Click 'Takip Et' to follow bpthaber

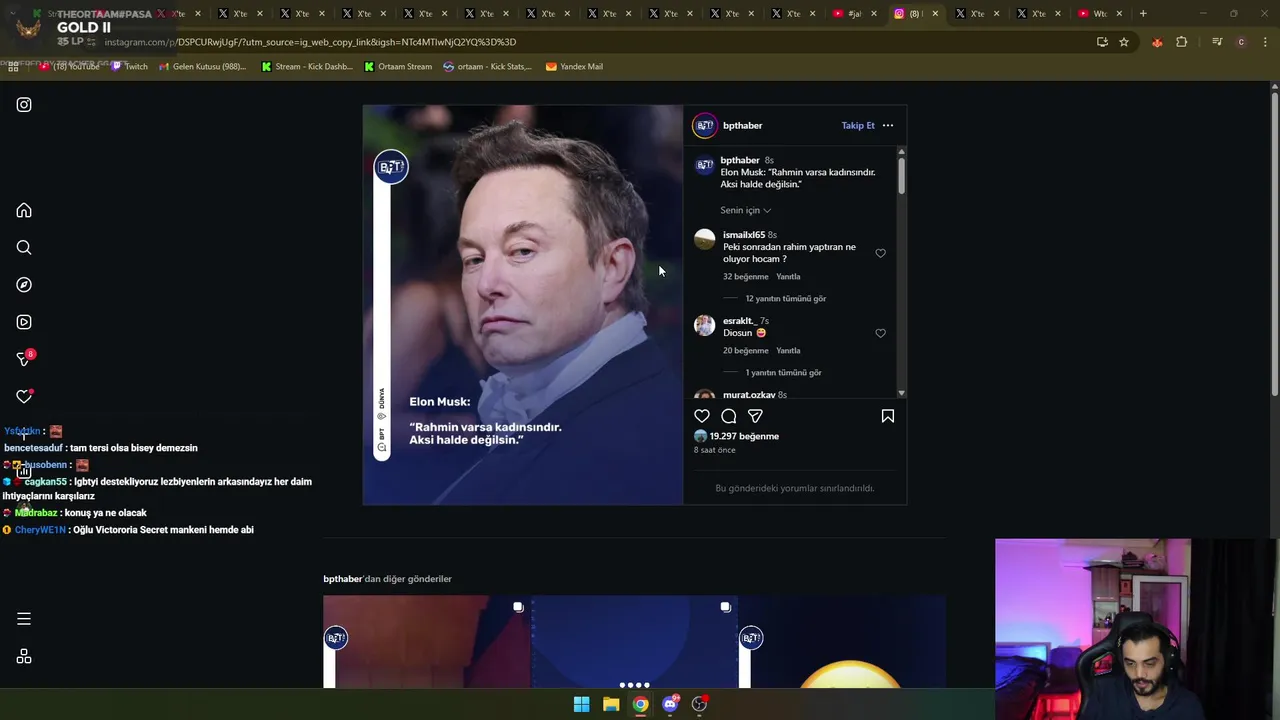pos(858,126)
